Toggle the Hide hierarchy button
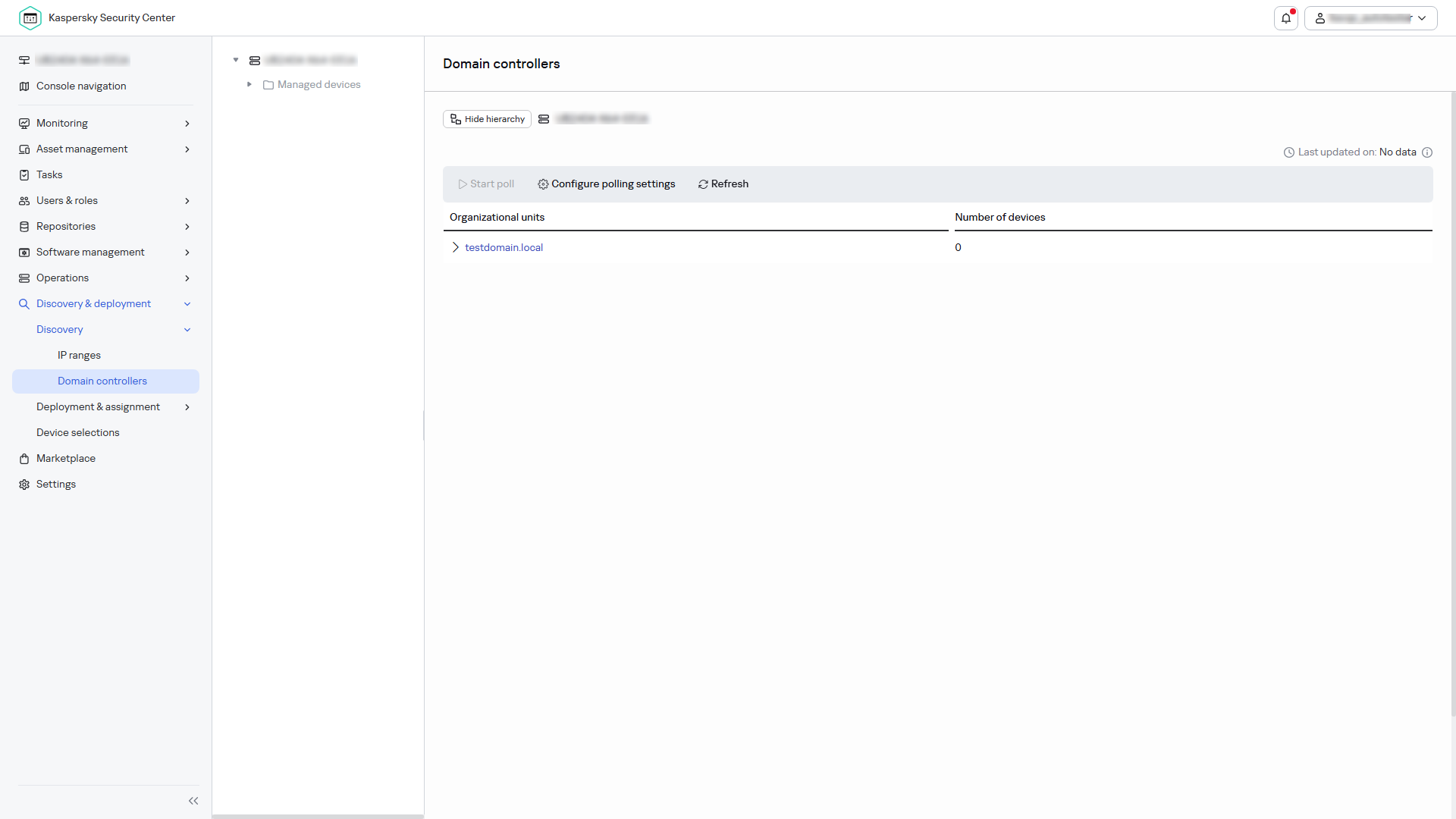This screenshot has width=1456, height=819. [487, 119]
